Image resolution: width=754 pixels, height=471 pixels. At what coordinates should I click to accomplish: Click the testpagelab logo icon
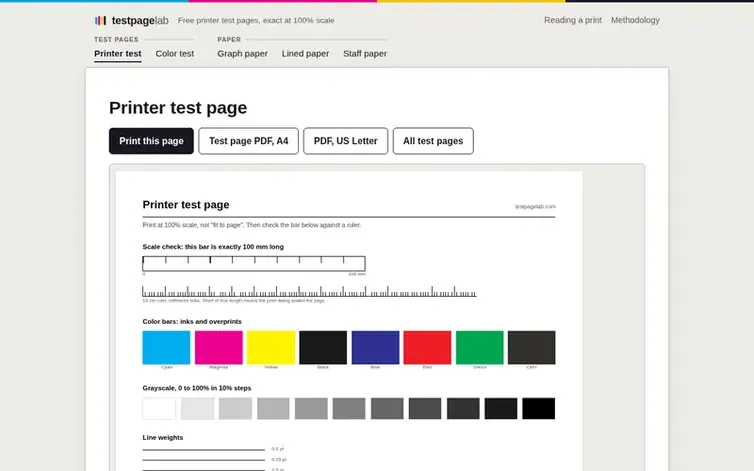point(100,20)
